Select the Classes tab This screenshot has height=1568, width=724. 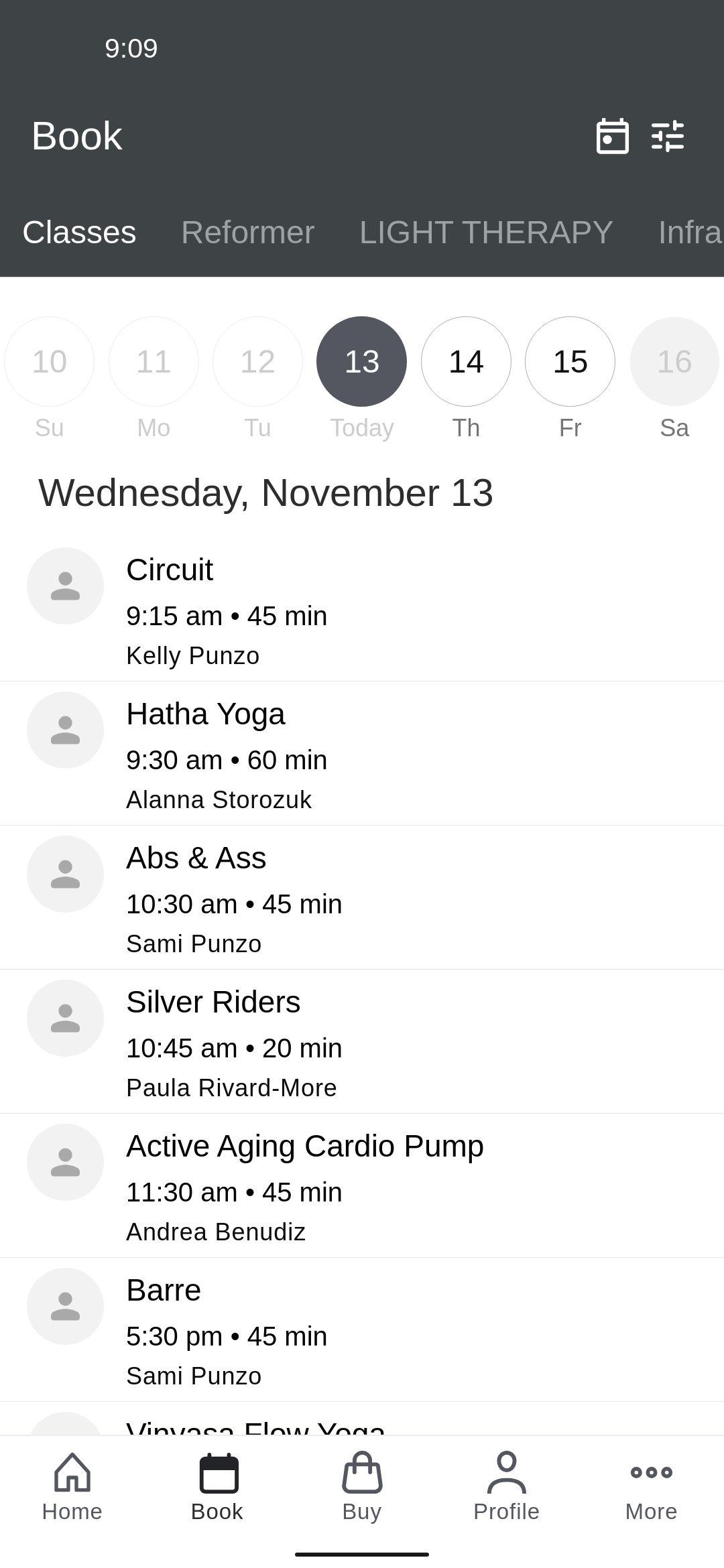(x=79, y=233)
